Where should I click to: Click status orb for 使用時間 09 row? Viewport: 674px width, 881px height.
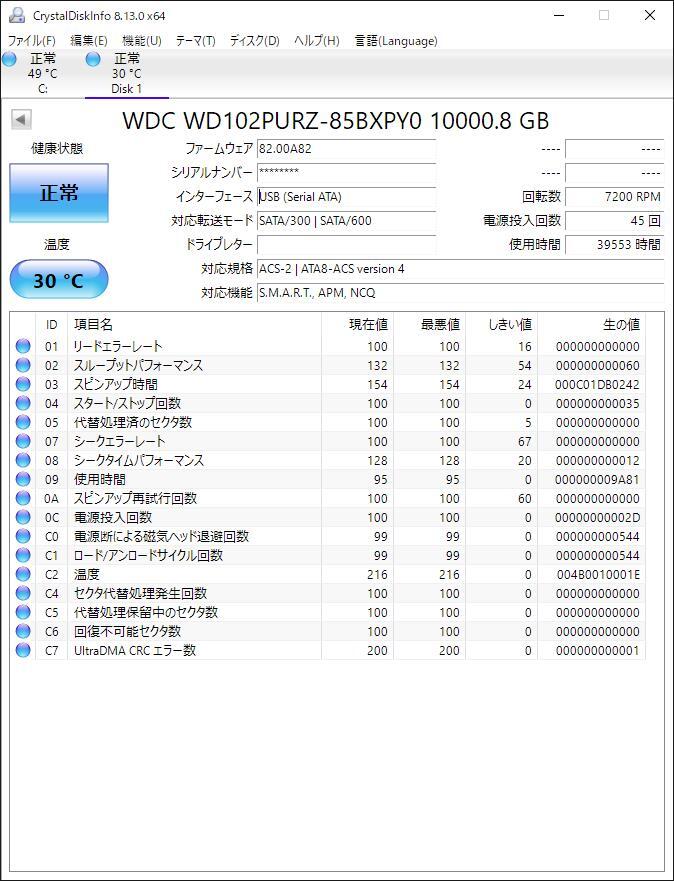coord(23,479)
